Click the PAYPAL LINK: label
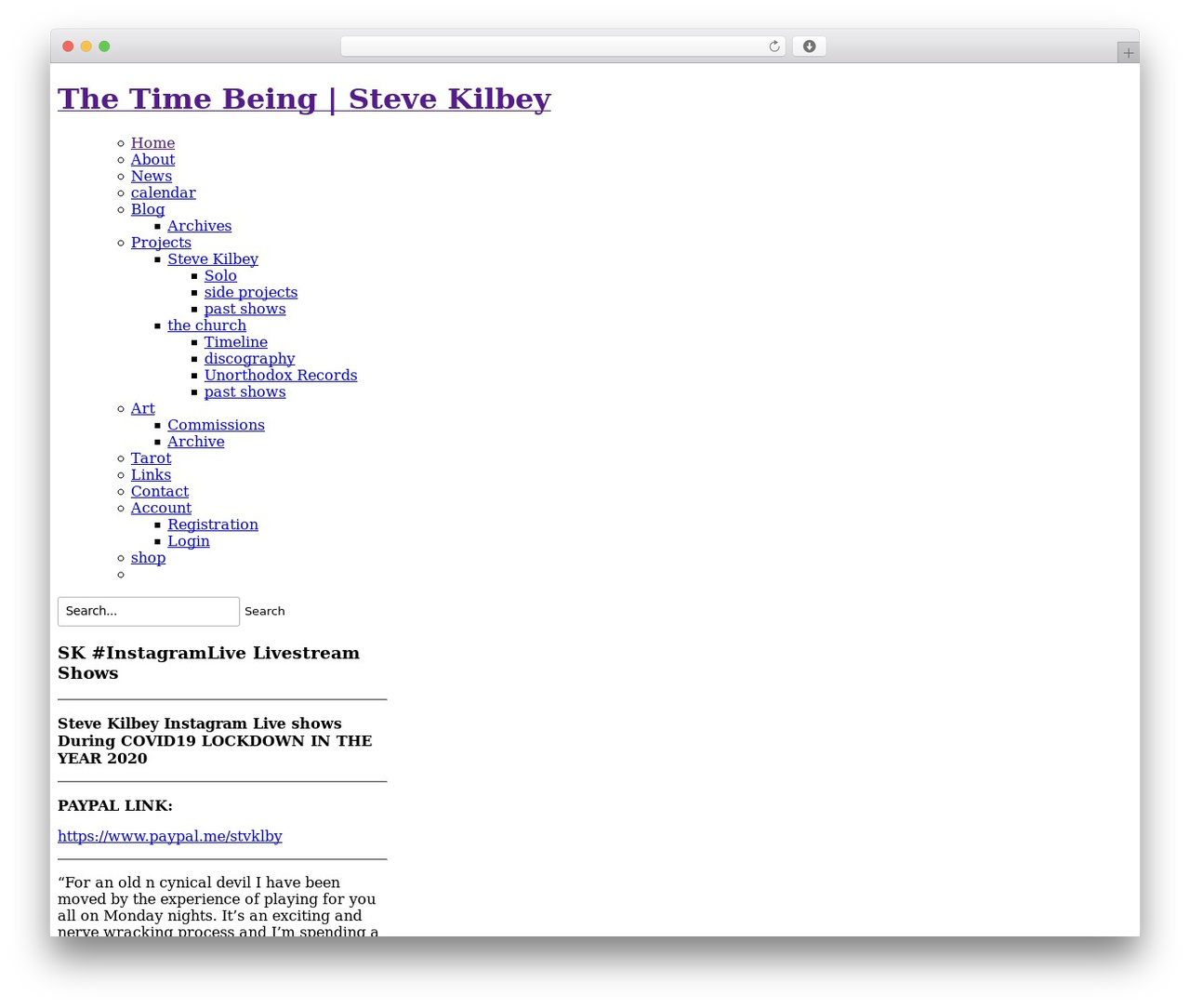 click(x=115, y=806)
